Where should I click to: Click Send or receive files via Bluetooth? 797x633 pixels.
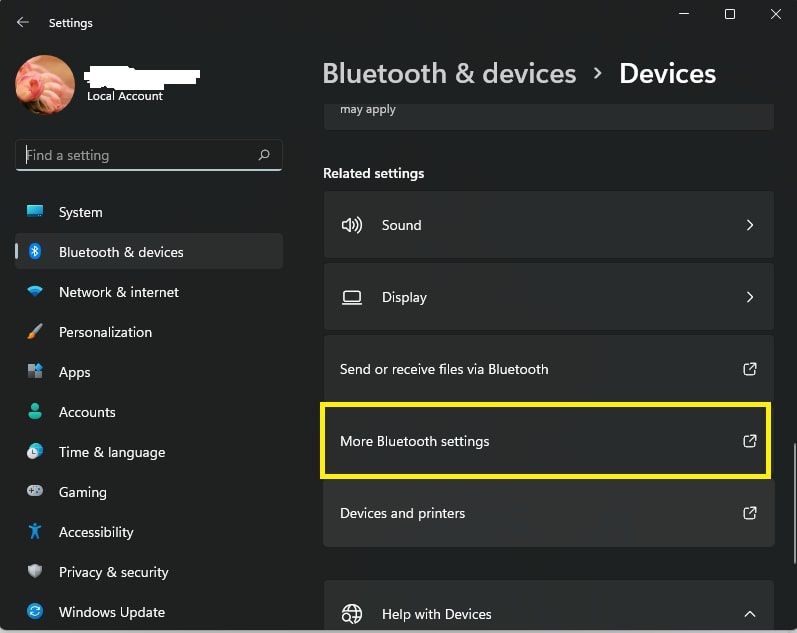coord(549,369)
